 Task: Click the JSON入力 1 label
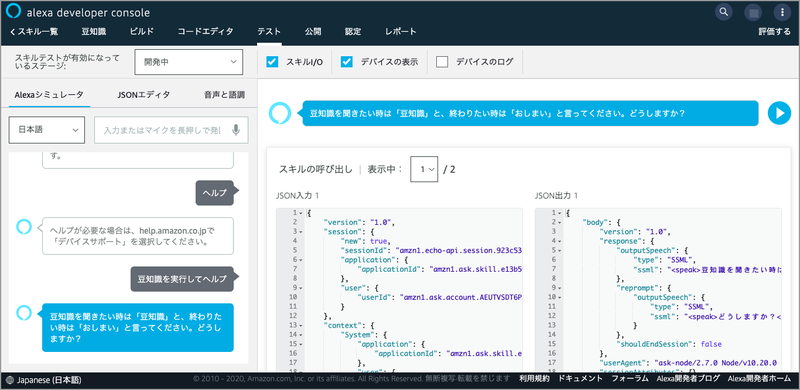297,196
